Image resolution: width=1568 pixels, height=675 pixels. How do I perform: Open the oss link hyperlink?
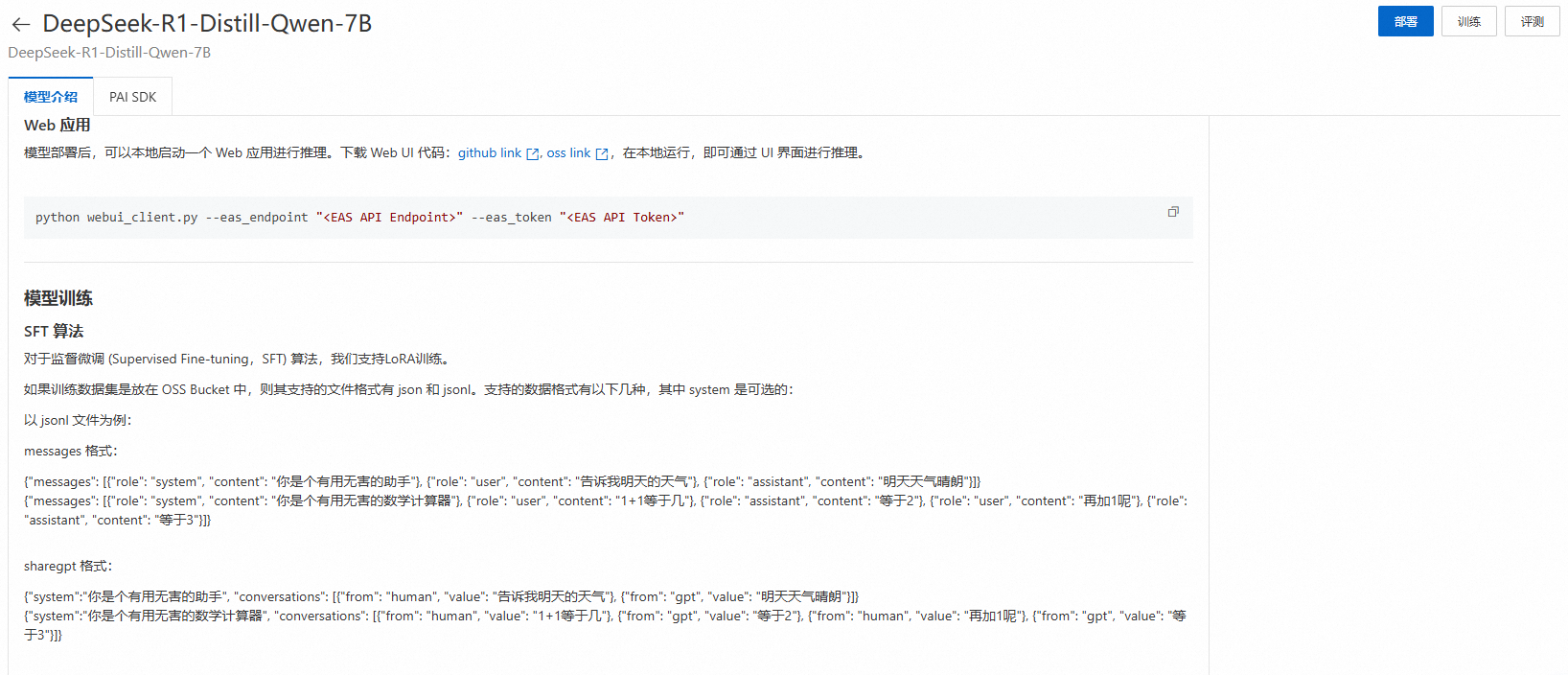pos(568,152)
